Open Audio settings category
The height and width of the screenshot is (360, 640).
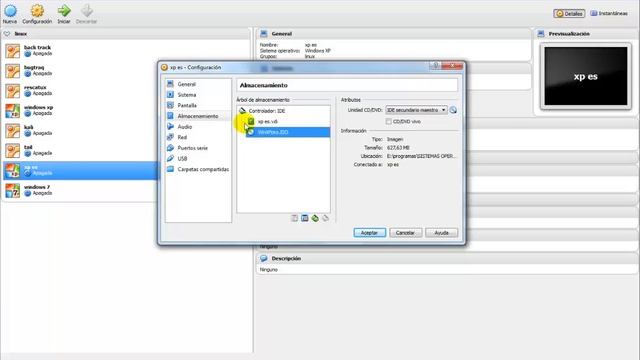click(x=184, y=127)
